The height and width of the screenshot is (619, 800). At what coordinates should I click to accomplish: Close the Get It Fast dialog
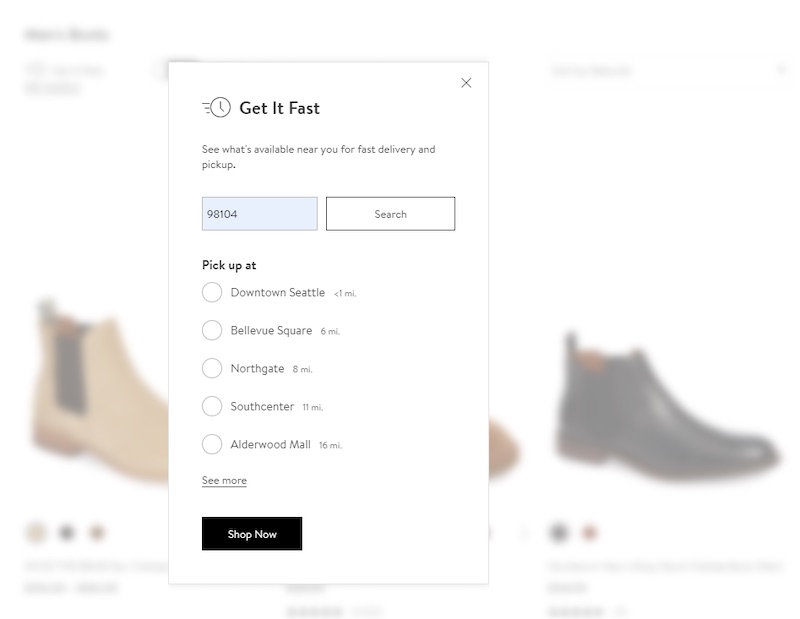466,83
